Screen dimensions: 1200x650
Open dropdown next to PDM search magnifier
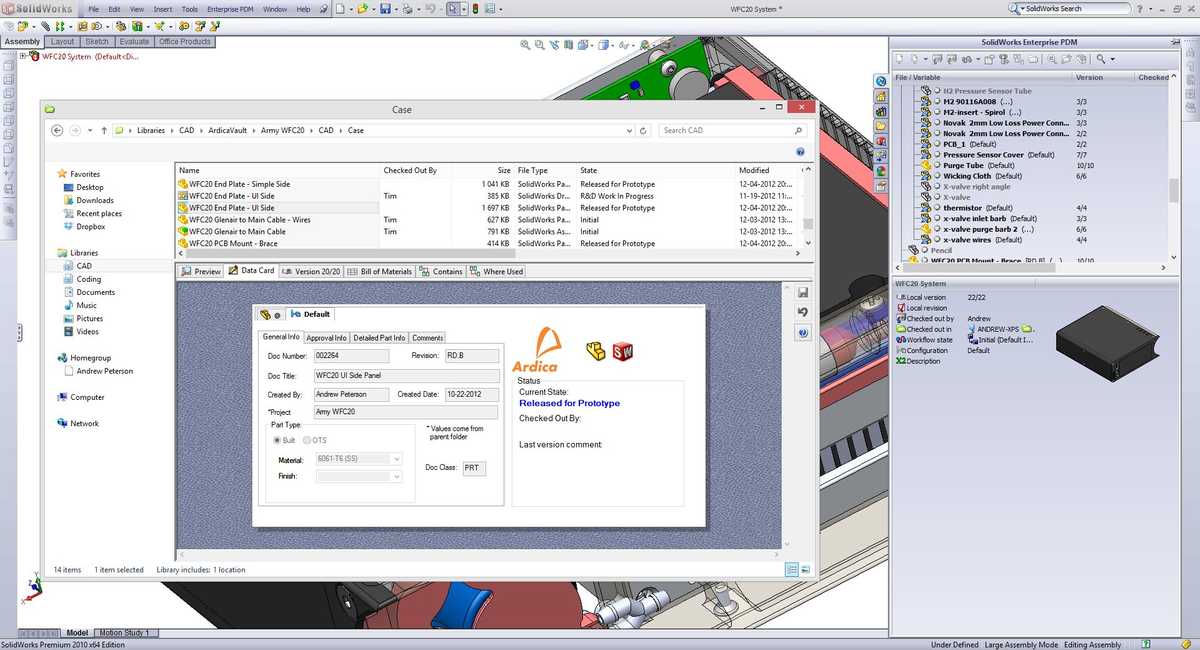point(1112,60)
